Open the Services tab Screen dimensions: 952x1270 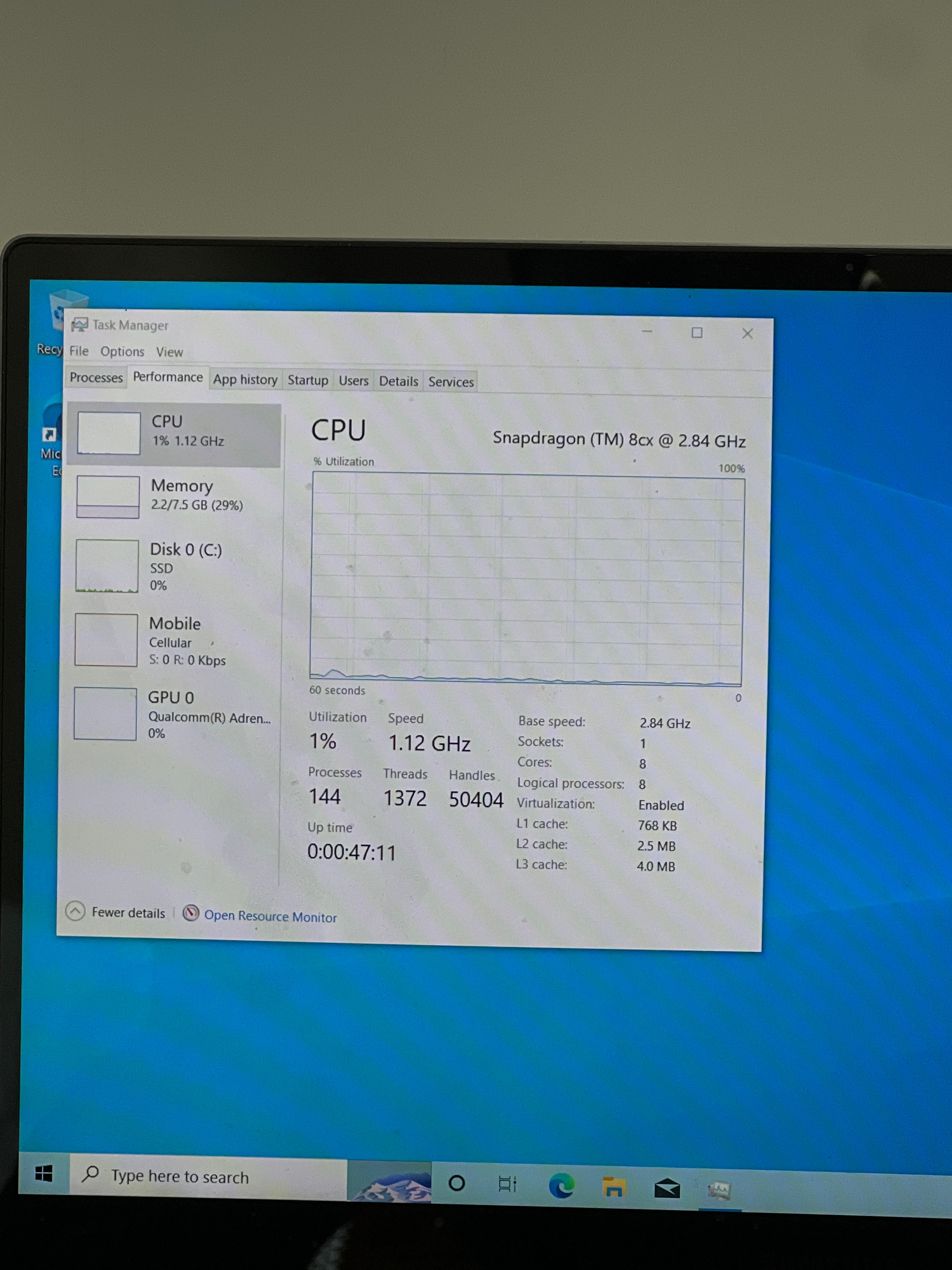pos(451,382)
